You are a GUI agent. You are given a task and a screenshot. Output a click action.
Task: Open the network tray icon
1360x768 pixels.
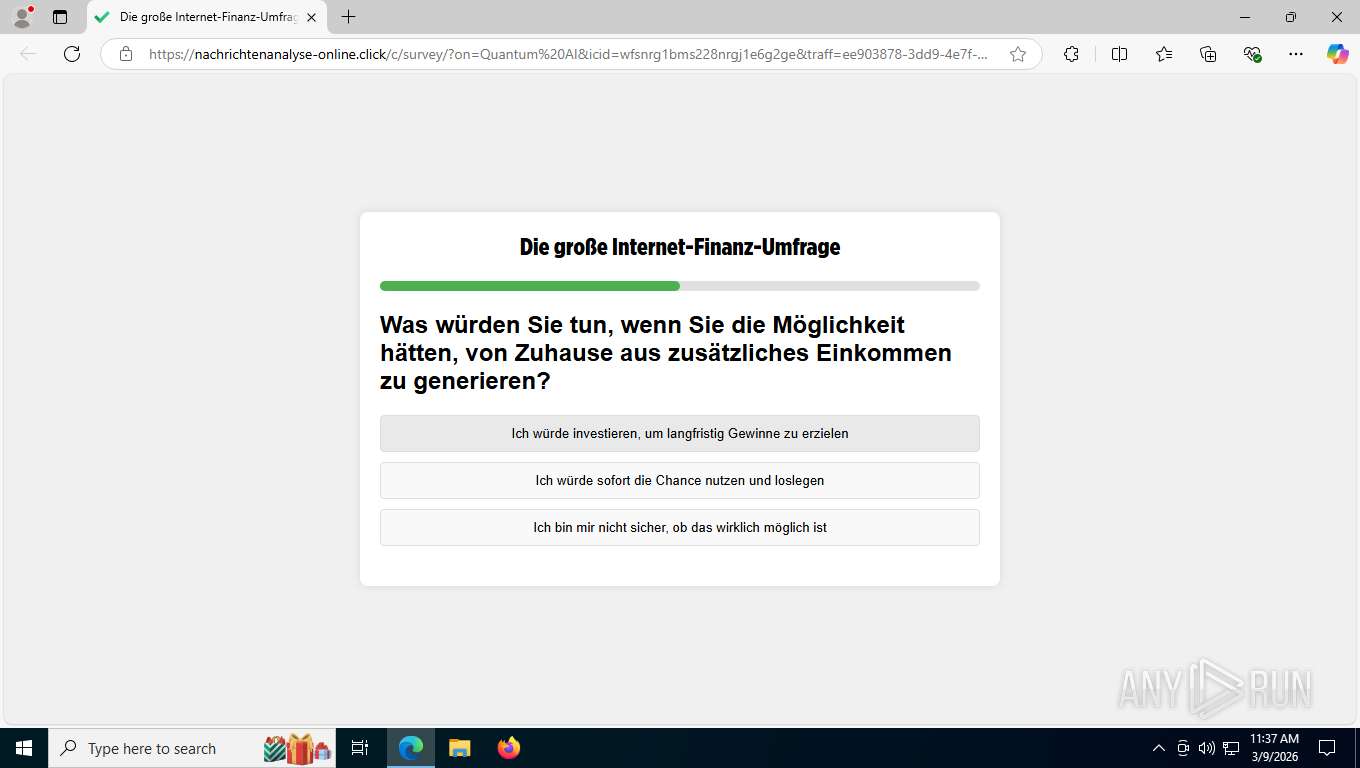click(1231, 748)
